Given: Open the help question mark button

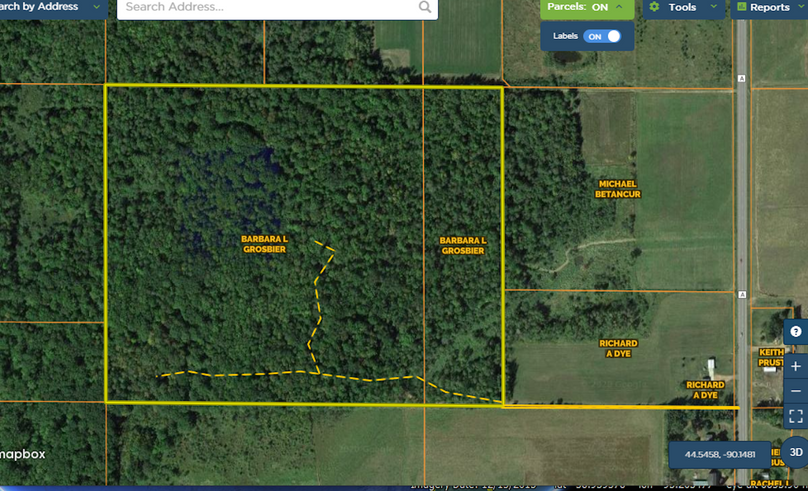Looking at the screenshot, I should pos(796,331).
